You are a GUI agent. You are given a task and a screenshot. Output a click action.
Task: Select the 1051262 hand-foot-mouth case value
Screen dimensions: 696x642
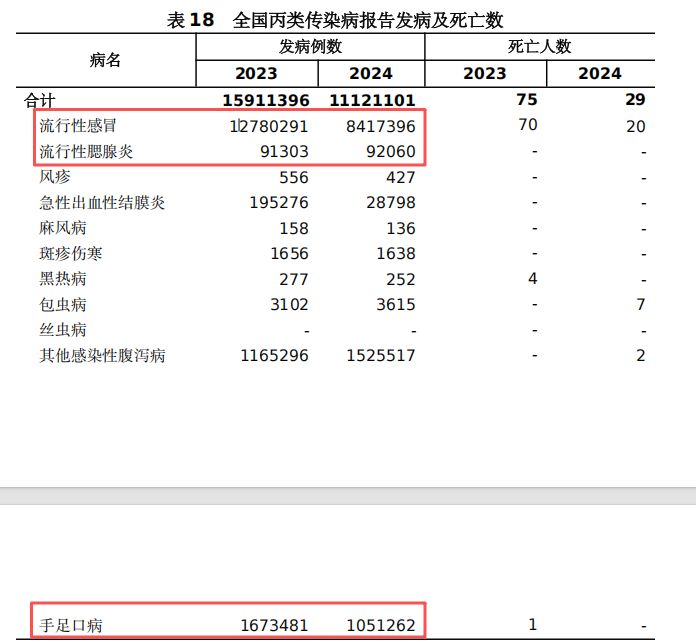pos(381,626)
